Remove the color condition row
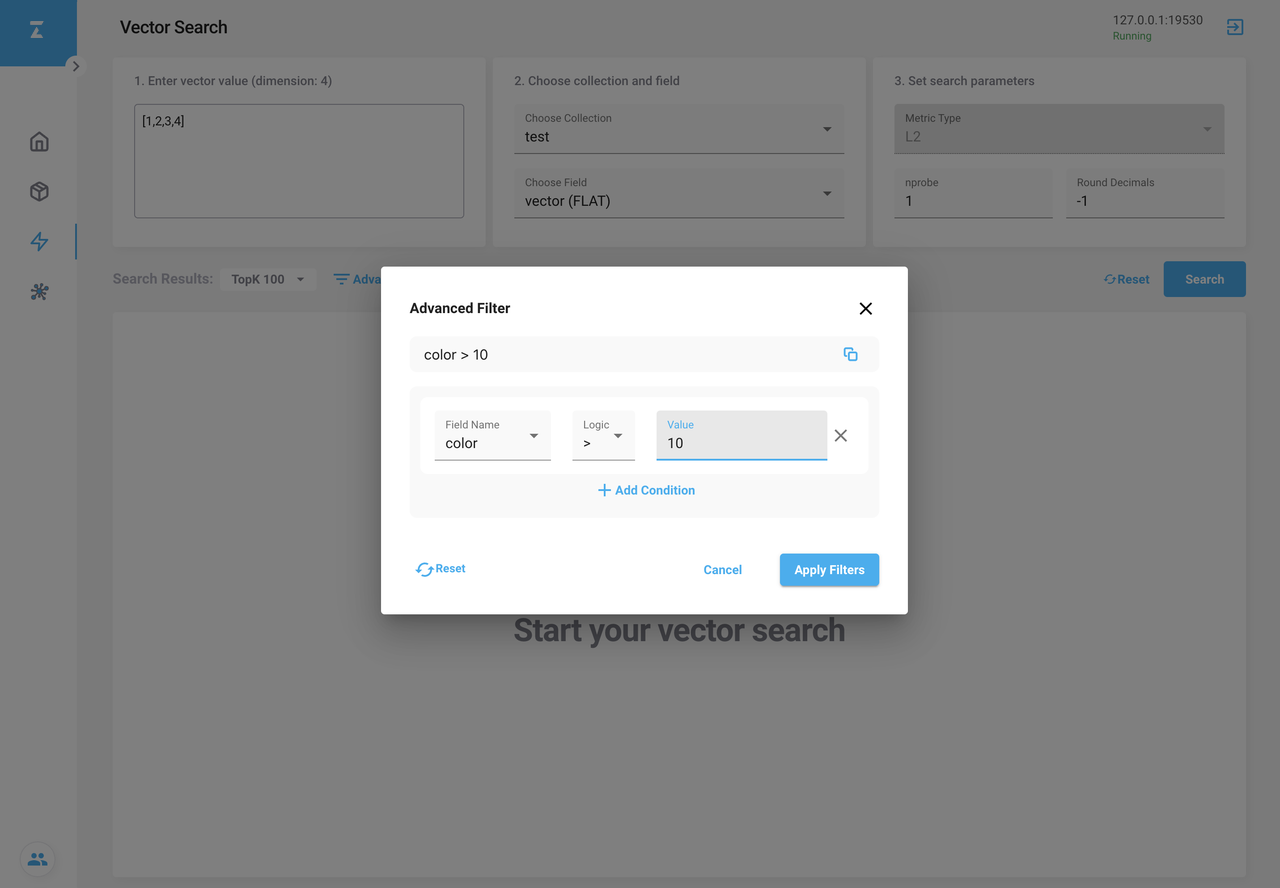1280x888 pixels. pos(841,436)
